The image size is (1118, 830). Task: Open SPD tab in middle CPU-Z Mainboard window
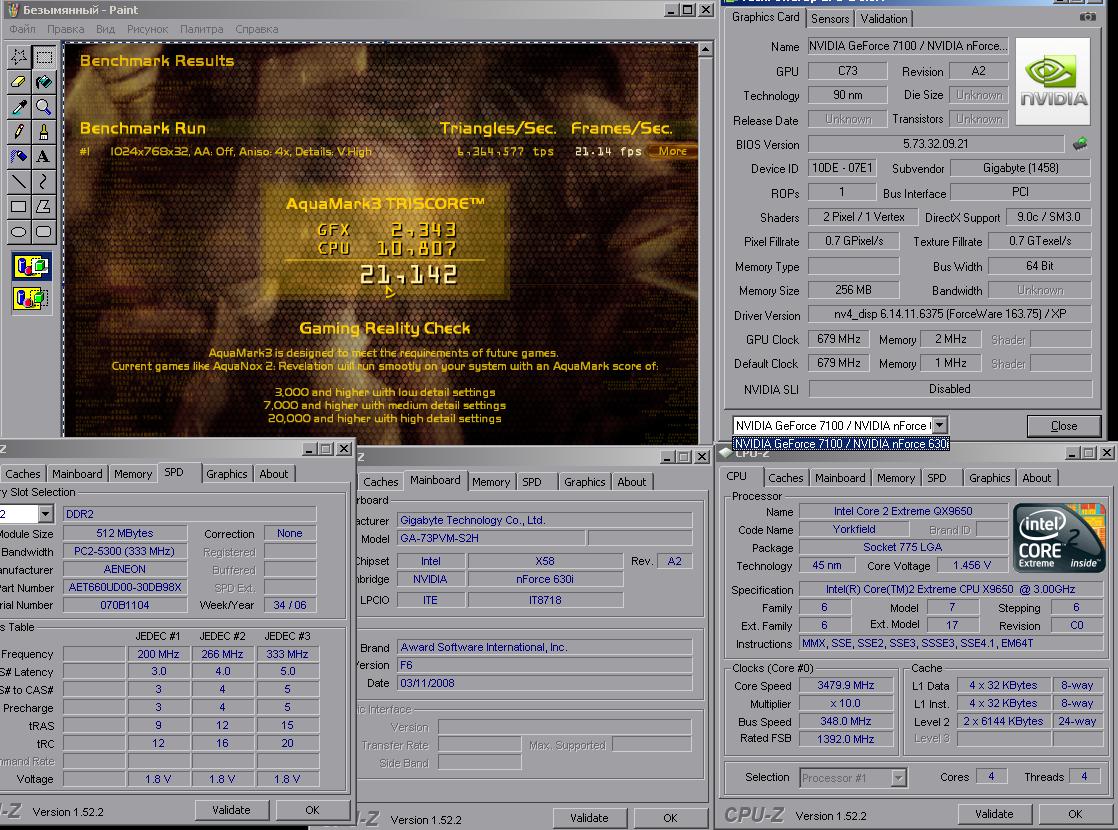coord(532,482)
